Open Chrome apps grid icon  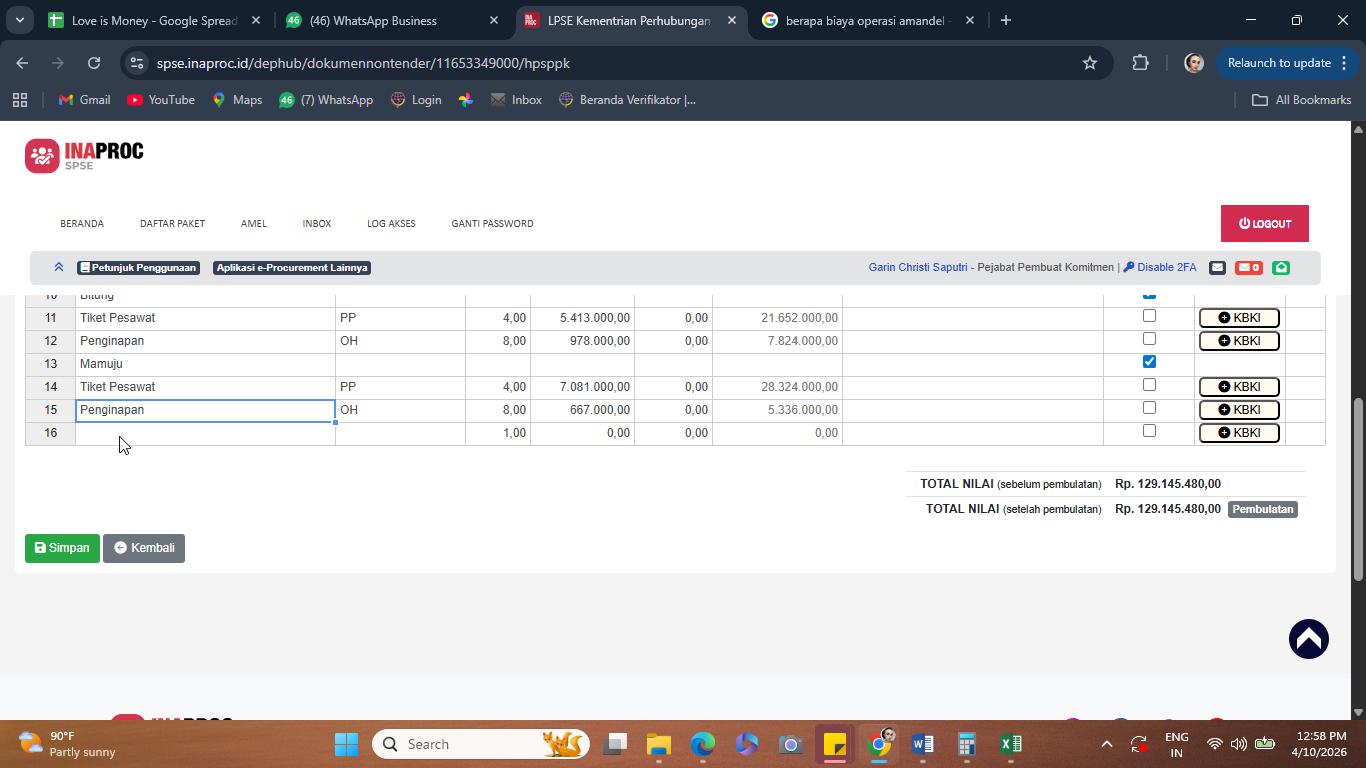tap(19, 100)
